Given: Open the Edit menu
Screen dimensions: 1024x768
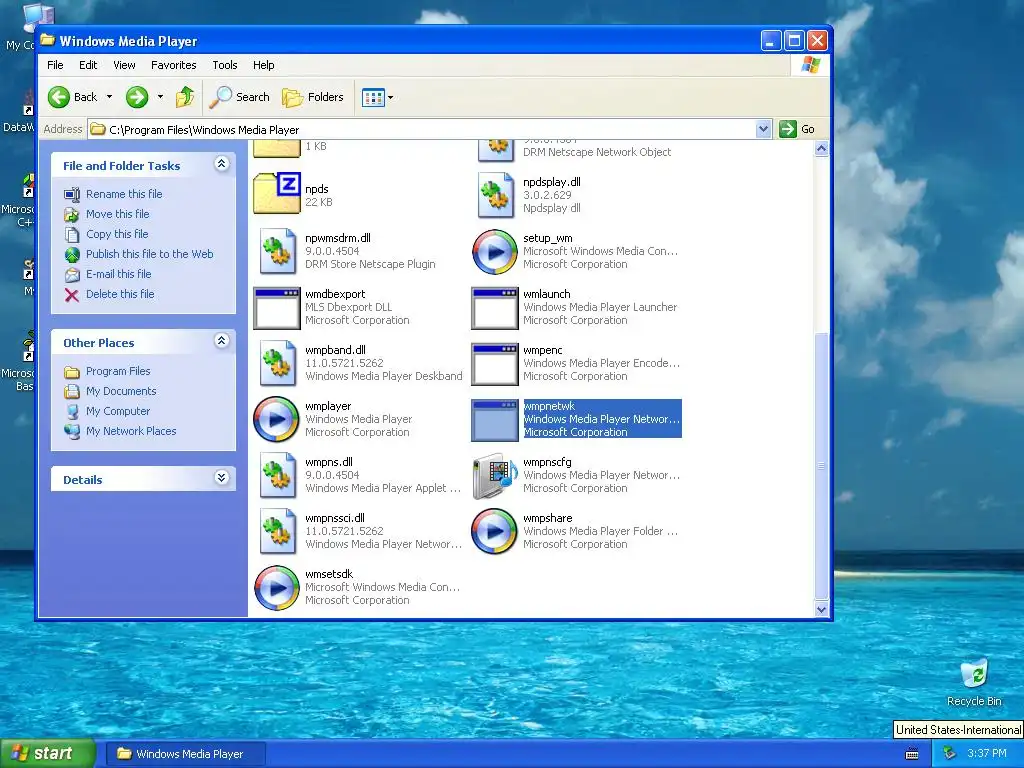Looking at the screenshot, I should pos(88,65).
